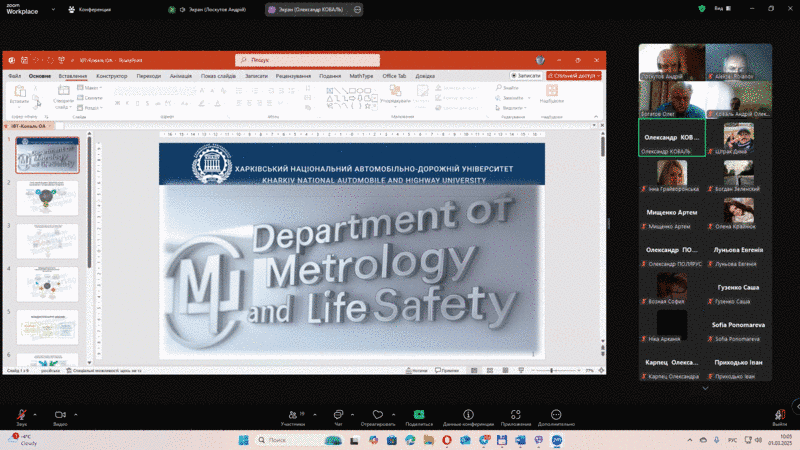Open the Zoom Workplace dropdown arrow
The image size is (800, 450).
[x=53, y=9]
